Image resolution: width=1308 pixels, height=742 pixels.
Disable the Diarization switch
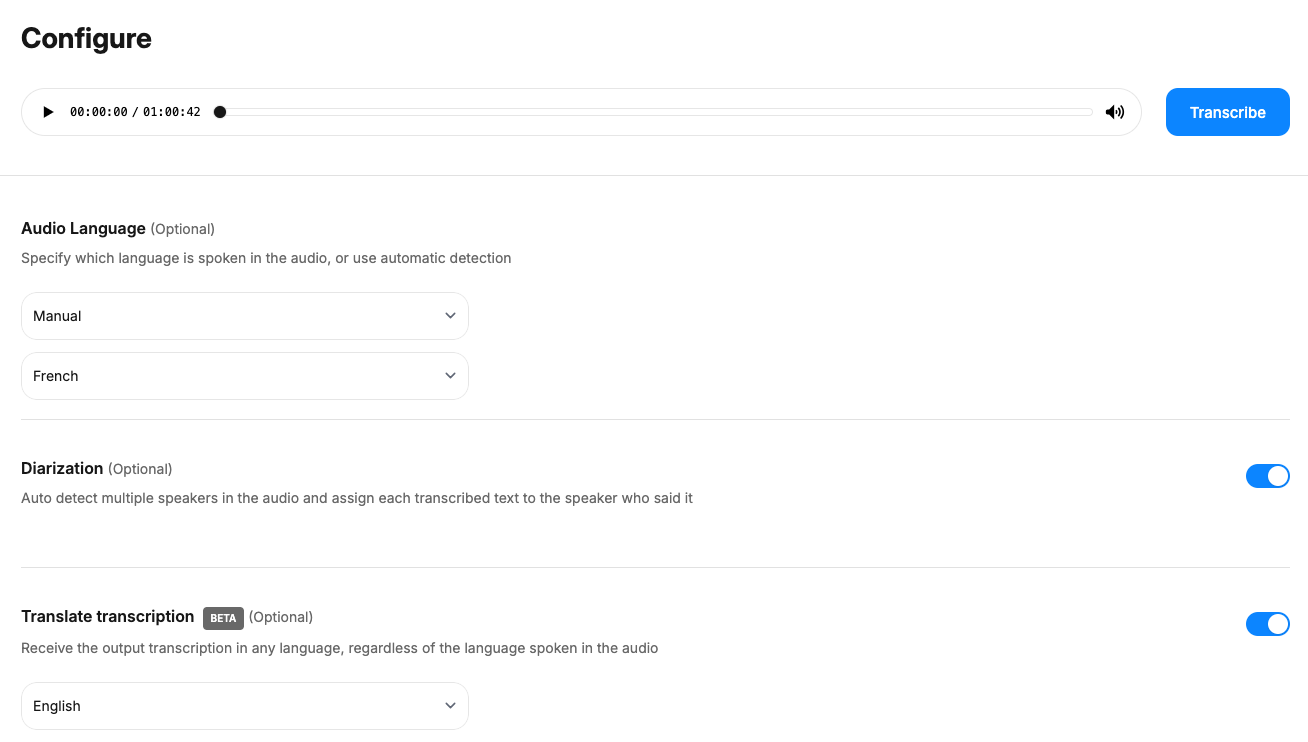(1267, 476)
